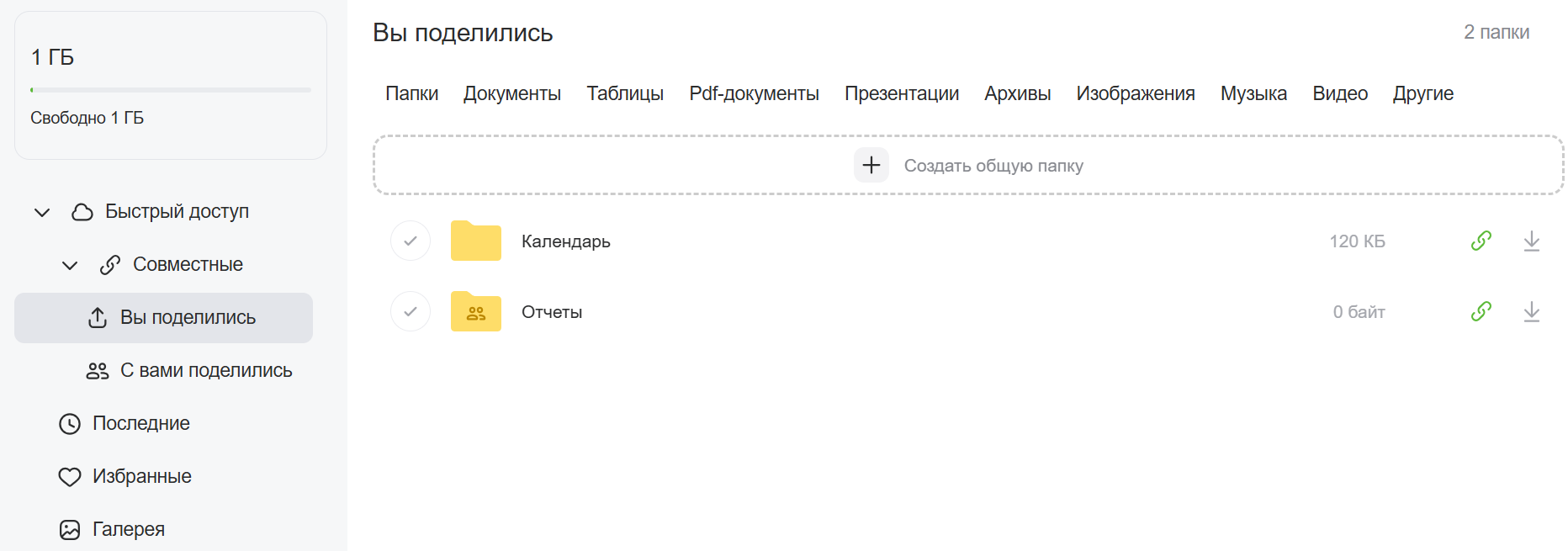Select the Календарь folder checkbox
Screen dimensions: 1568x551
[411, 241]
